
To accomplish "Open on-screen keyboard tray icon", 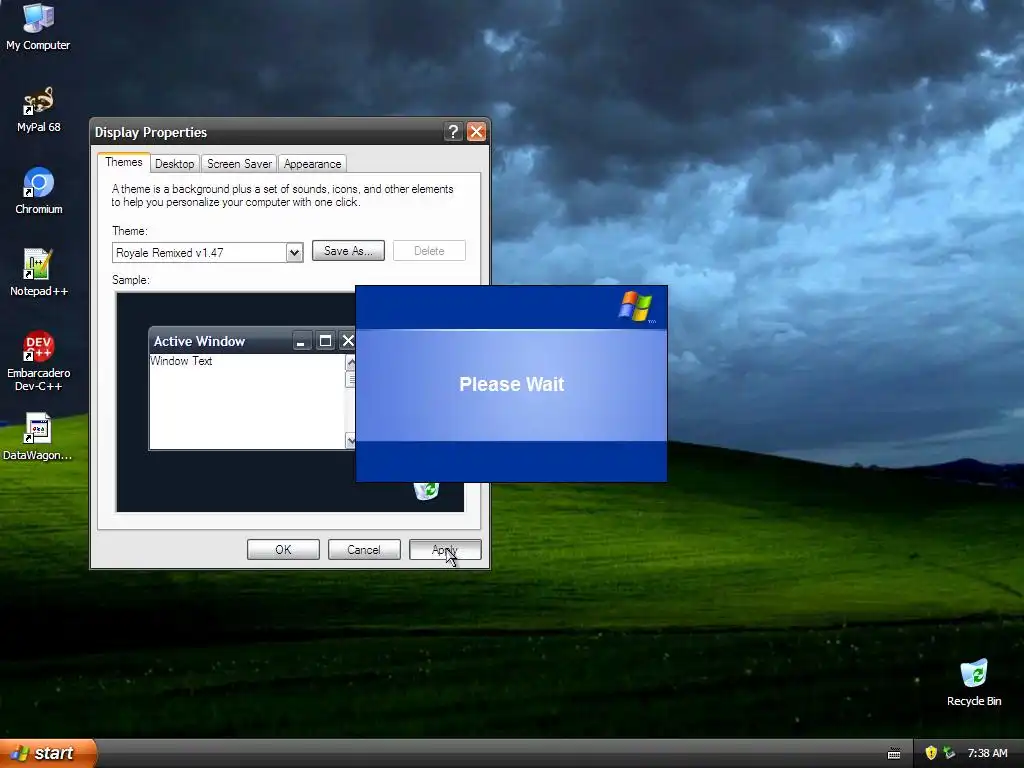I will [x=894, y=754].
